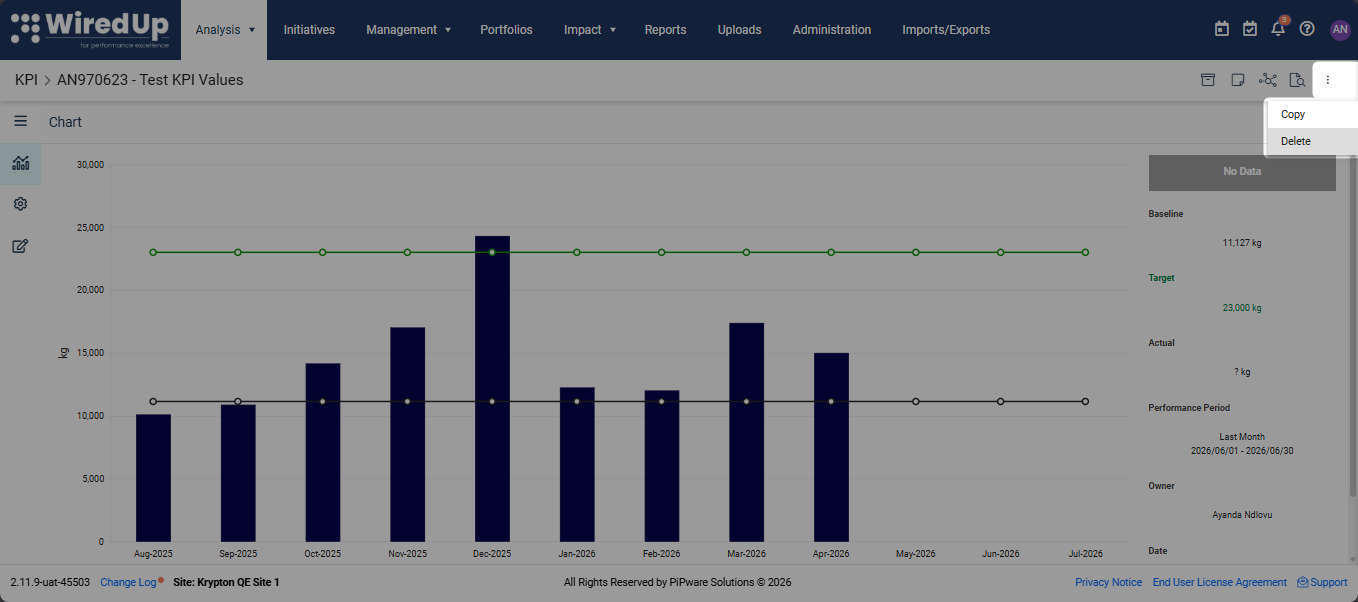Image resolution: width=1358 pixels, height=602 pixels.
Task: Choose Copy from the context menu
Action: point(1313,114)
